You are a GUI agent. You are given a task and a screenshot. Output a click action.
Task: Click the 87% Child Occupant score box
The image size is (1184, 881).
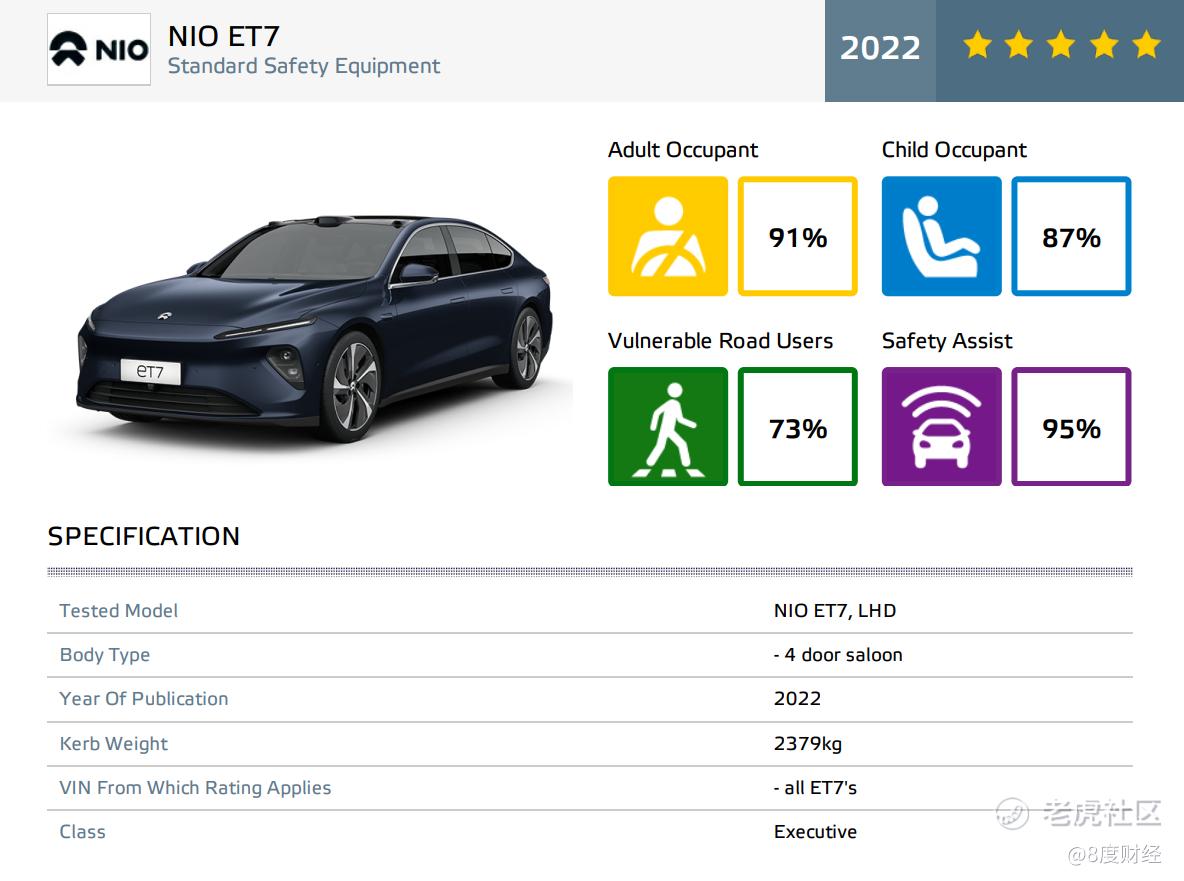[x=1071, y=236]
